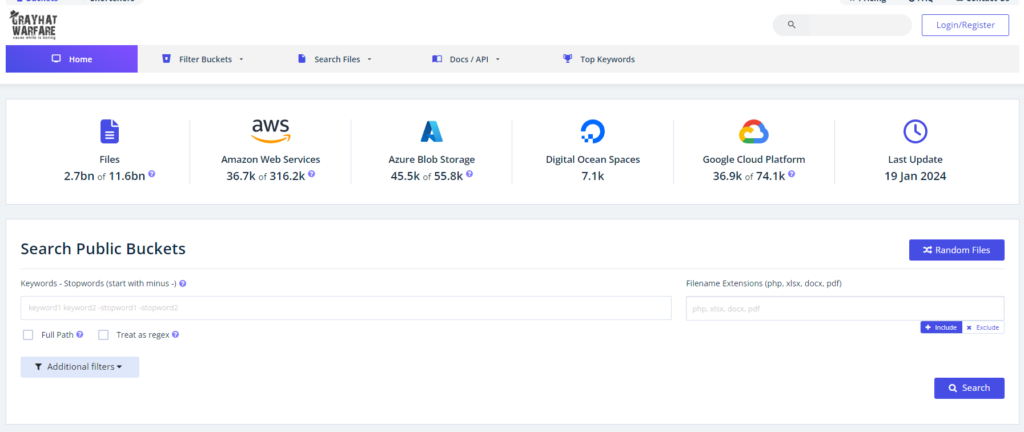Click the help icon next to Keywords - Stopwords label
This screenshot has height=432, width=1024.
coord(183,284)
